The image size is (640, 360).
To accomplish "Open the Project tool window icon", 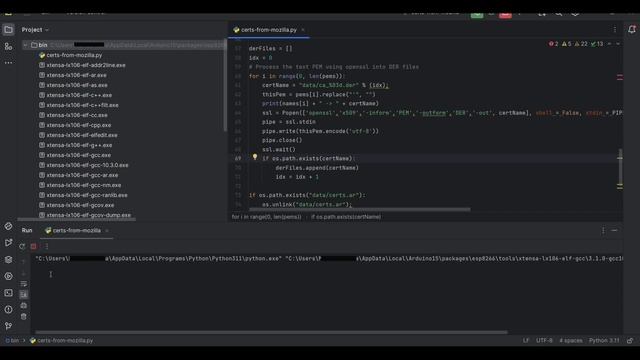I will click(x=8, y=30).
